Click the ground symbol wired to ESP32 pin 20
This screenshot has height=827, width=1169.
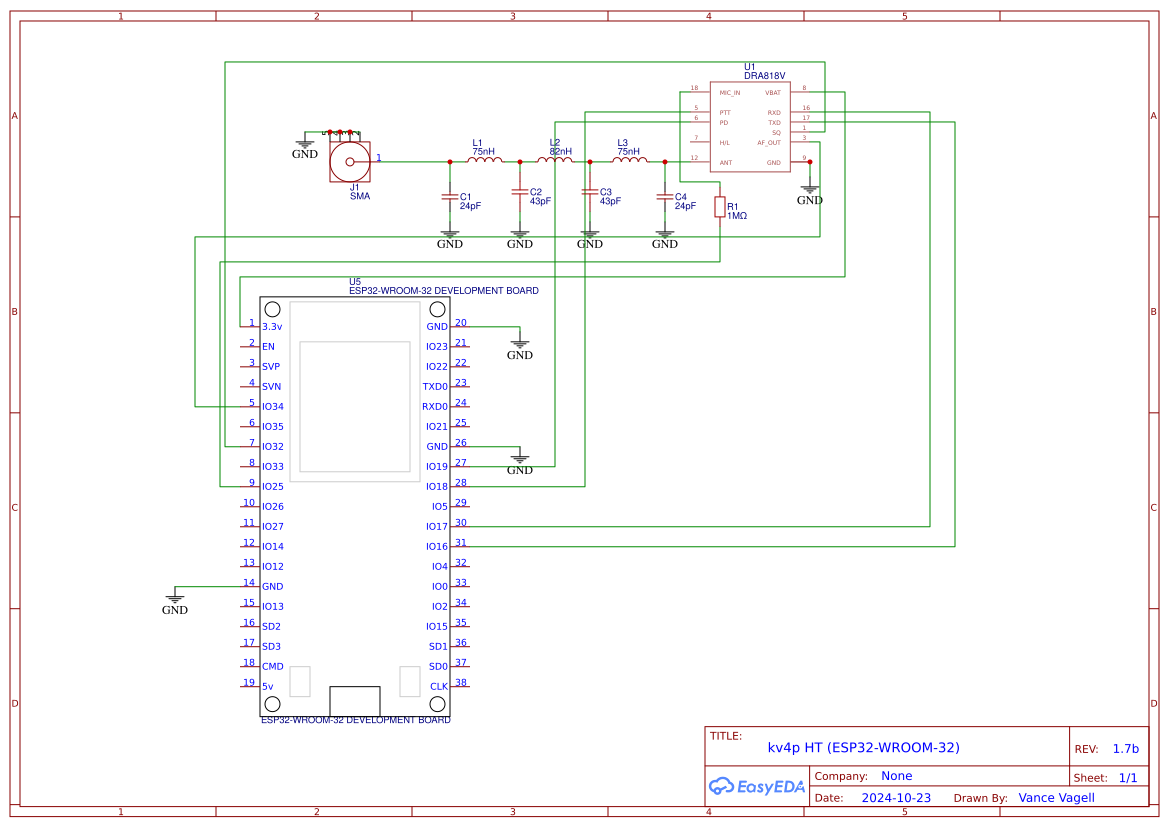coord(520,350)
